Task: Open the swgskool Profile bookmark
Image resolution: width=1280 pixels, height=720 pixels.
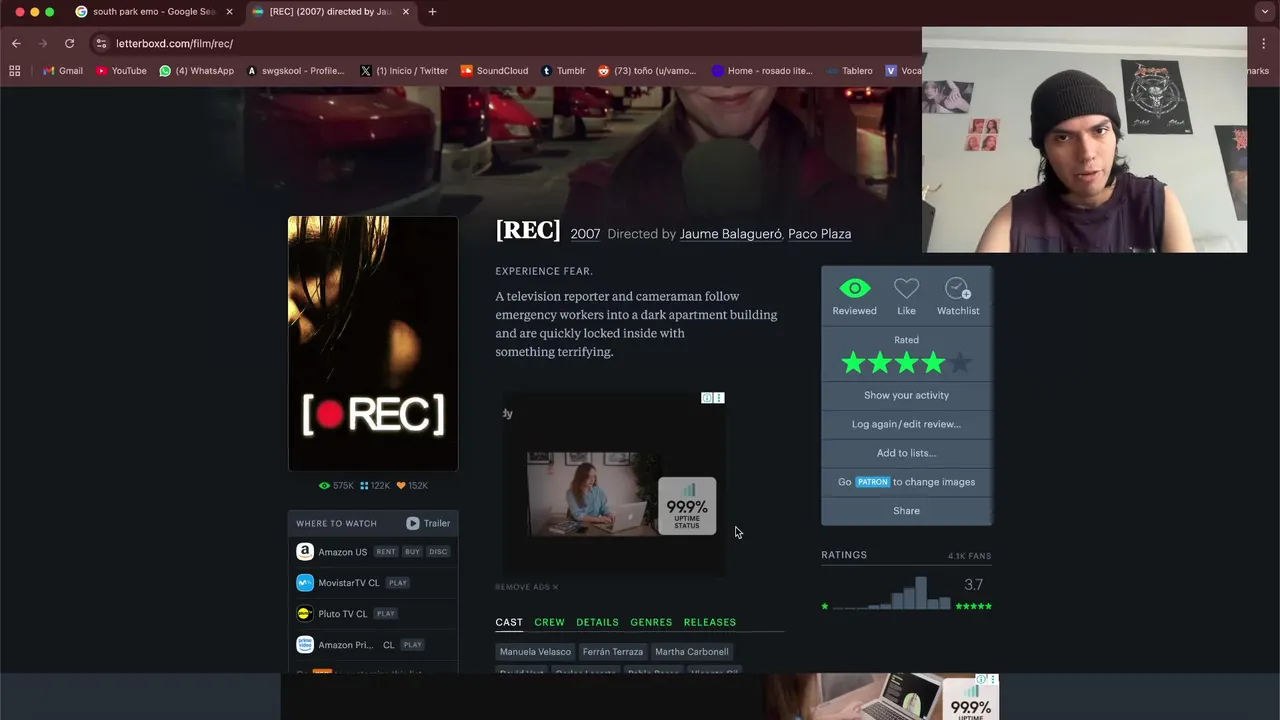Action: point(295,71)
